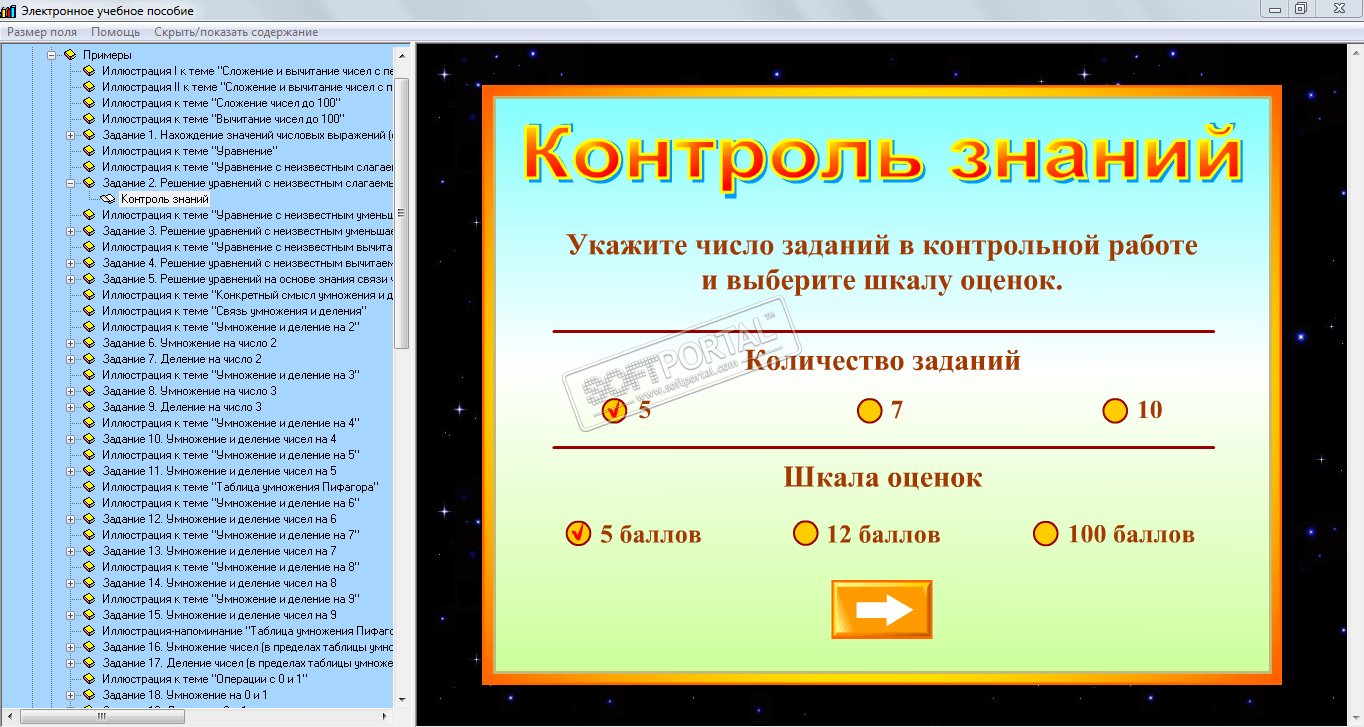Expand Задание 1 tree node

coord(70,135)
